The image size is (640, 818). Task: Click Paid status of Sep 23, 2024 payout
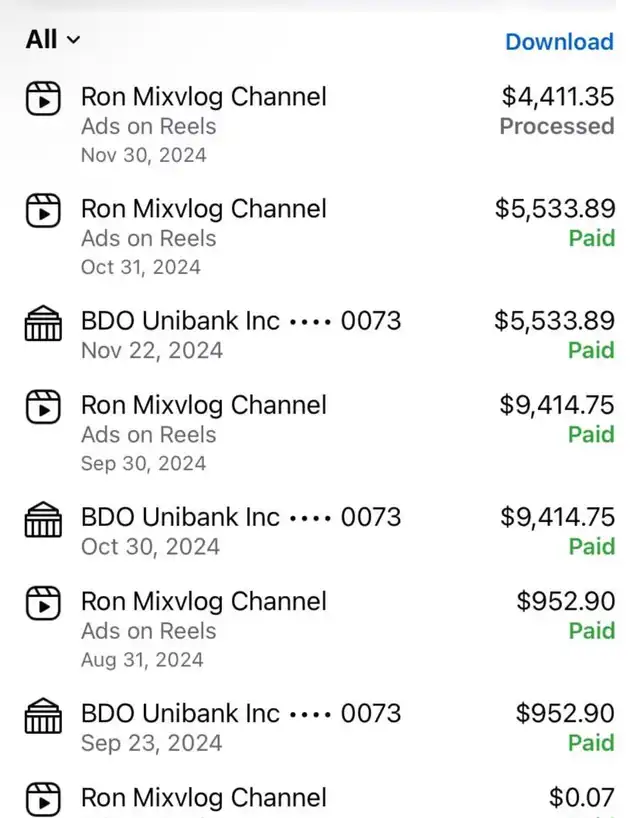click(x=591, y=743)
